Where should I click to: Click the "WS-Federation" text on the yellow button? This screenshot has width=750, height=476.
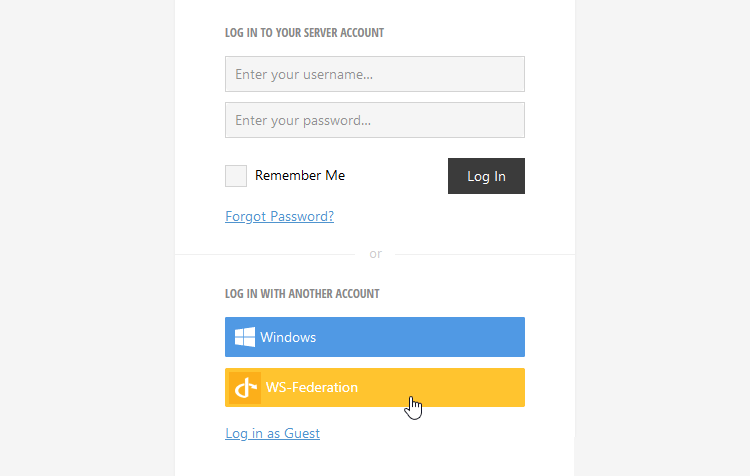point(312,387)
